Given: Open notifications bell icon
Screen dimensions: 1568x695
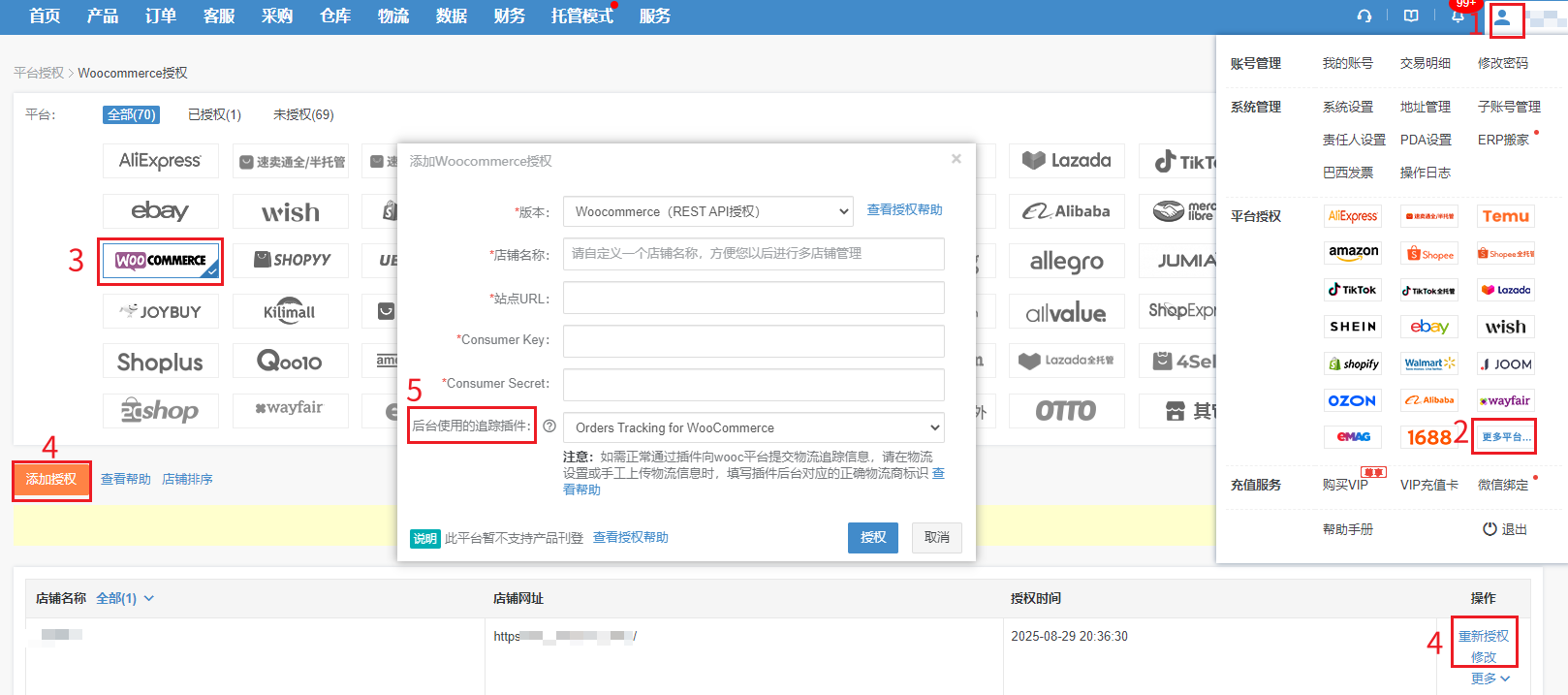Looking at the screenshot, I should (1458, 16).
